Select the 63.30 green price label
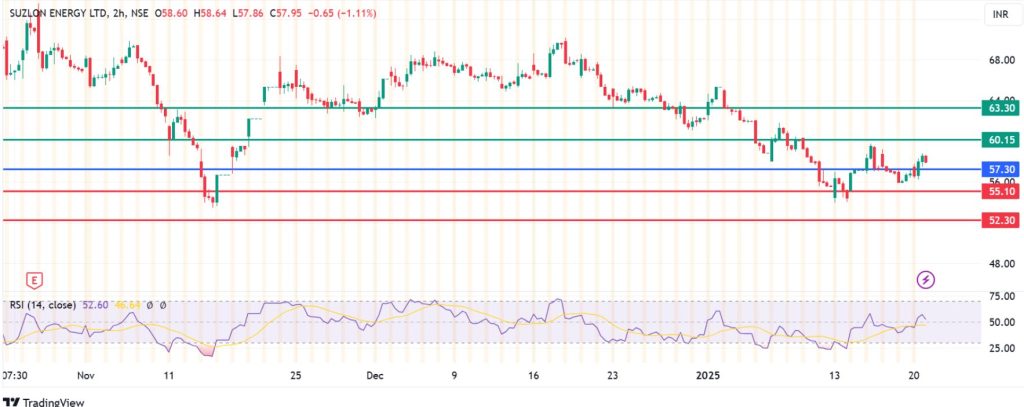 tap(1001, 108)
